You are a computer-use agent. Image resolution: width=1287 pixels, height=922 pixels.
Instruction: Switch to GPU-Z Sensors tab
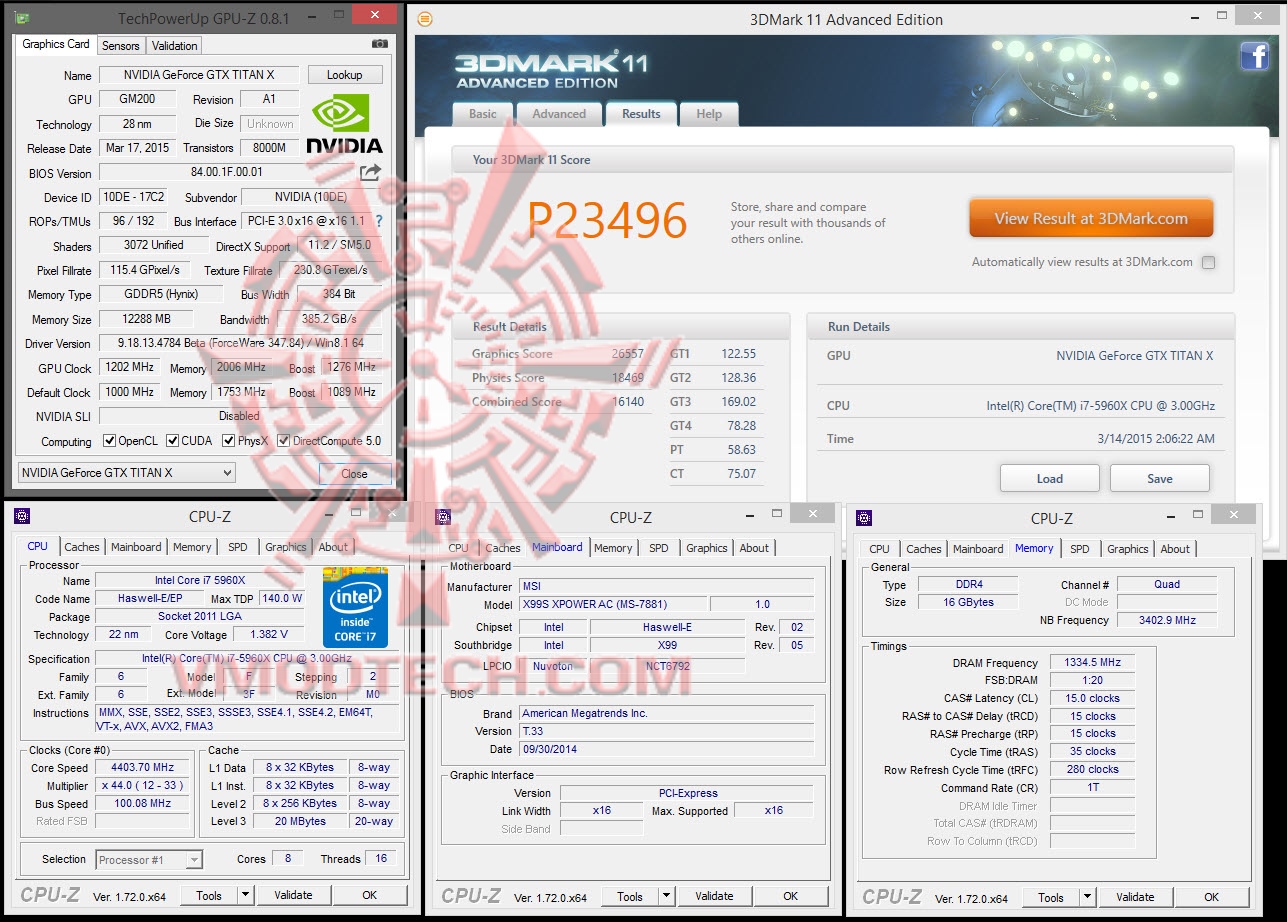[121, 46]
